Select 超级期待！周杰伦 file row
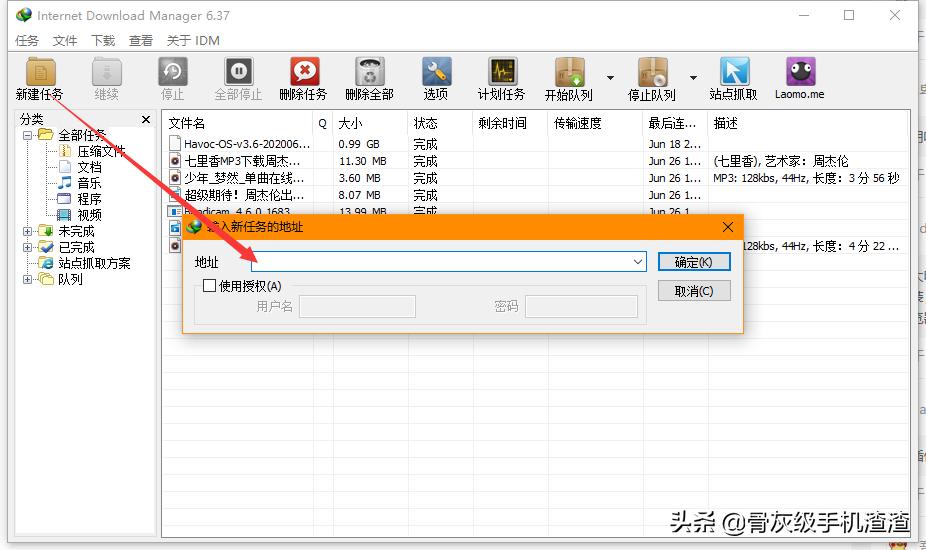The image size is (926, 550). click(x=244, y=195)
